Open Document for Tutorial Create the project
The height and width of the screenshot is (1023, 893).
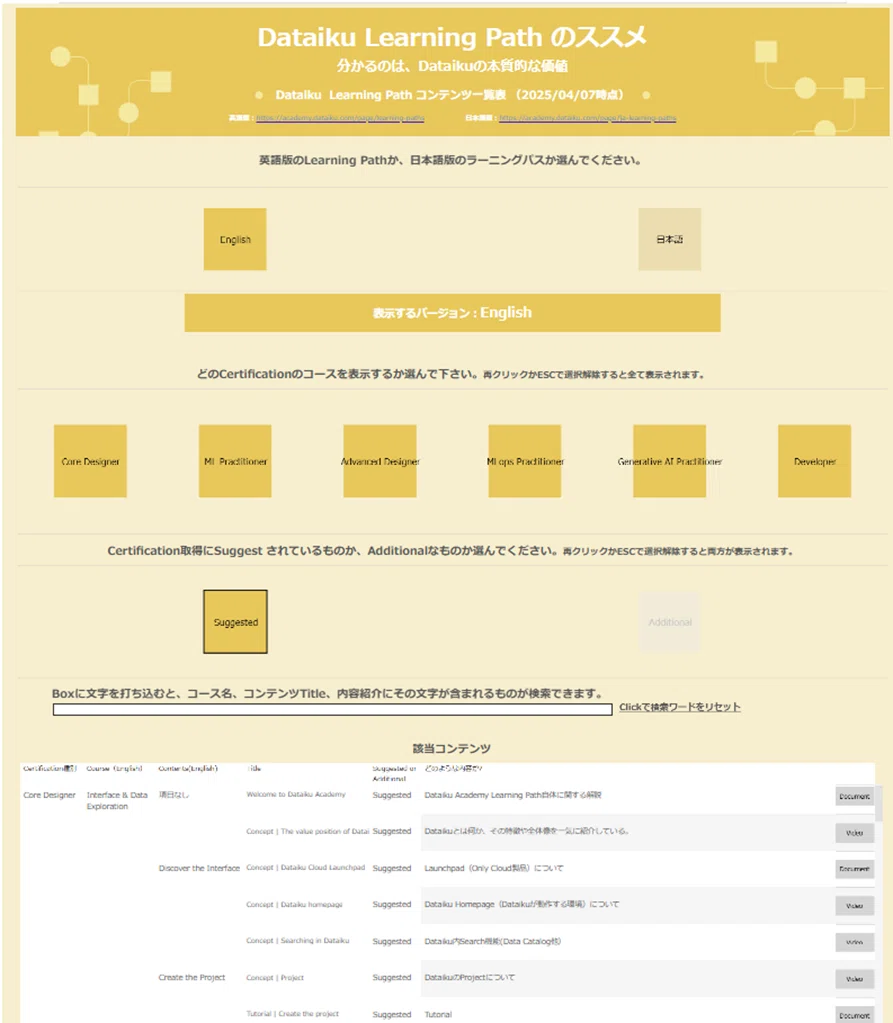tap(855, 1015)
